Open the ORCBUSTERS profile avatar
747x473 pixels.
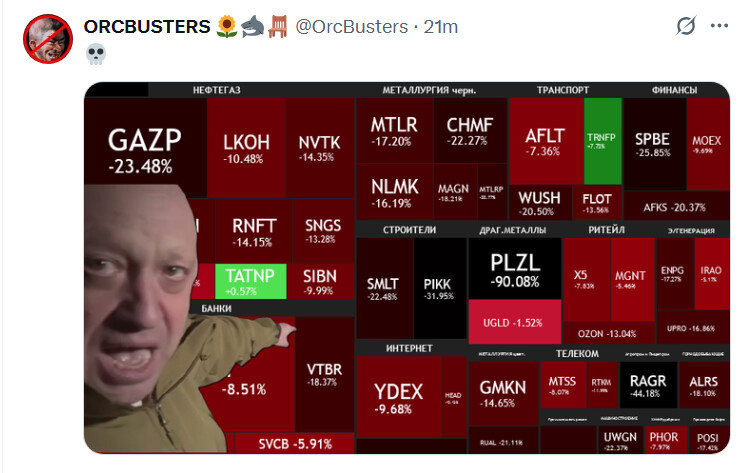(x=48, y=39)
